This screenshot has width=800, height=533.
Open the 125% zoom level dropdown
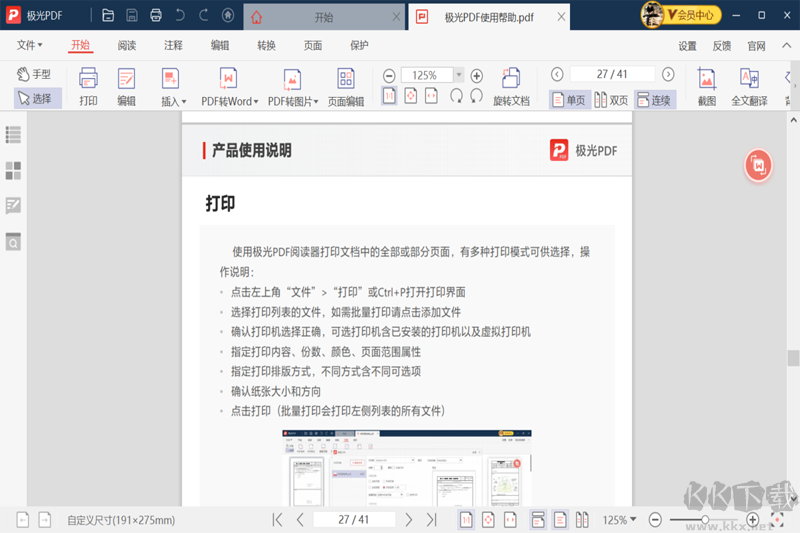click(x=459, y=75)
